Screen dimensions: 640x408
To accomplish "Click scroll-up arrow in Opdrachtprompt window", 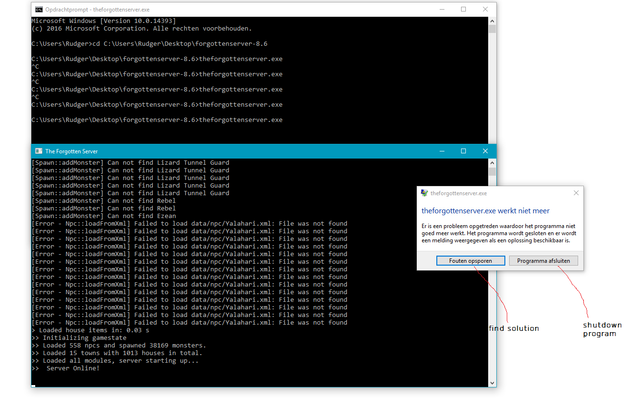I will [492, 21].
